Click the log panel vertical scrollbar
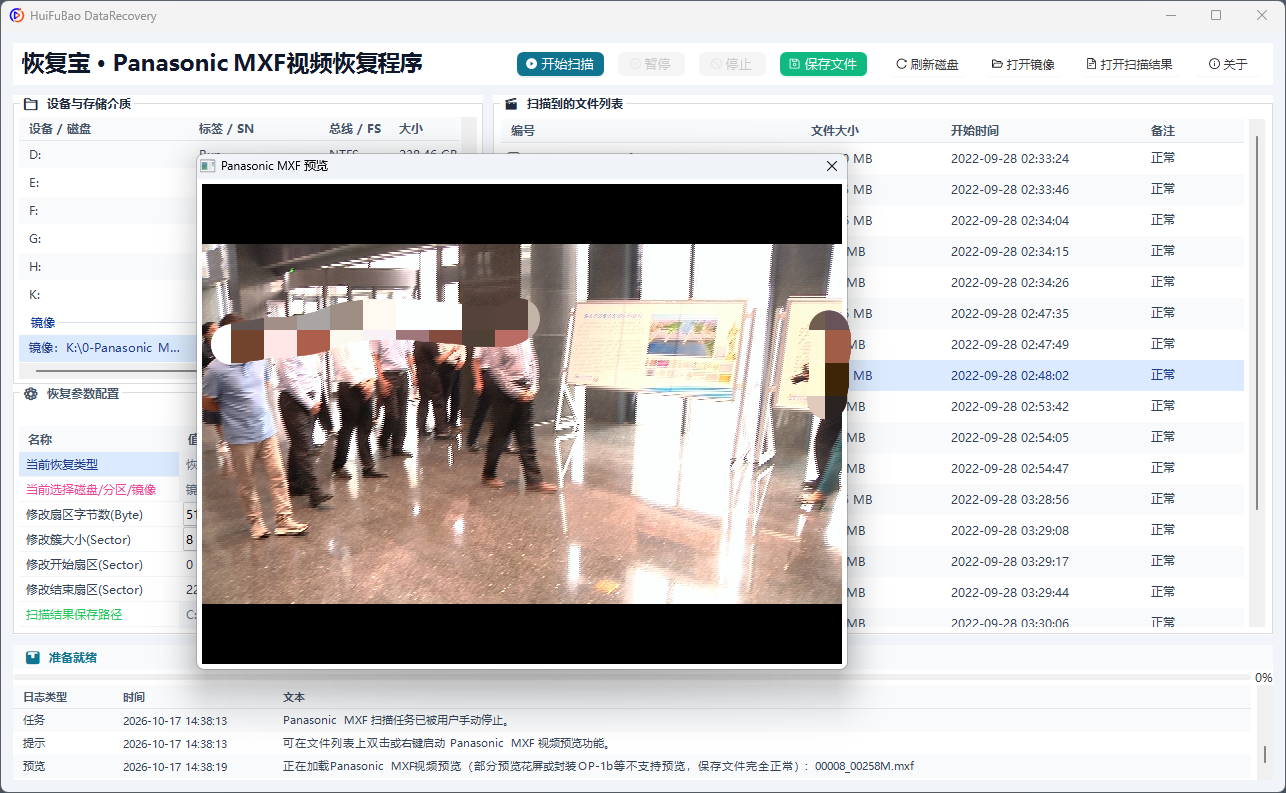 click(x=1264, y=754)
